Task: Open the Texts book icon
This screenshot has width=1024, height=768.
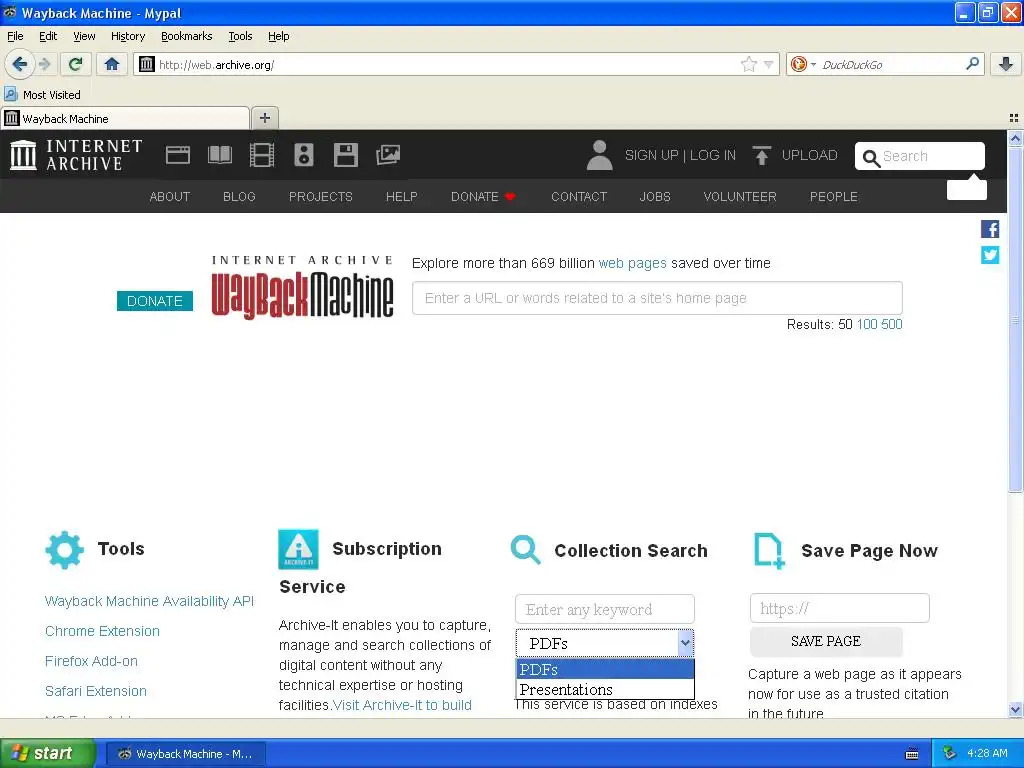Action: (x=219, y=155)
